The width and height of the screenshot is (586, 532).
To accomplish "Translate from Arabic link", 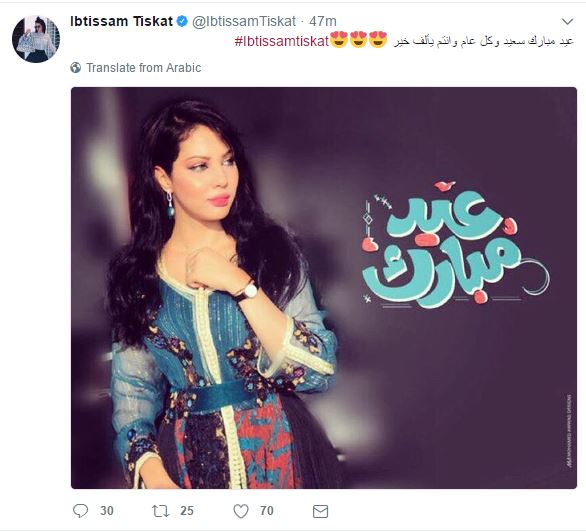I will click(144, 68).
